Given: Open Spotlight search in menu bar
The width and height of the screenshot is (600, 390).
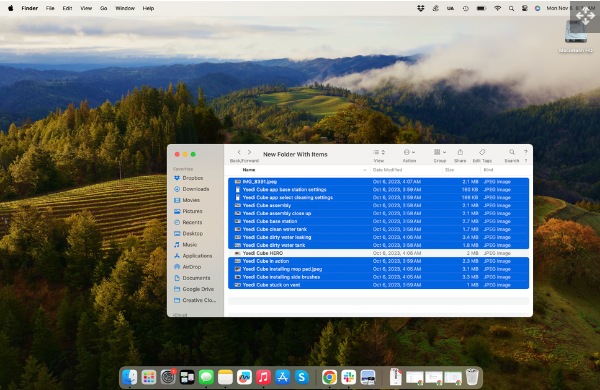Looking at the screenshot, I should tap(511, 8).
